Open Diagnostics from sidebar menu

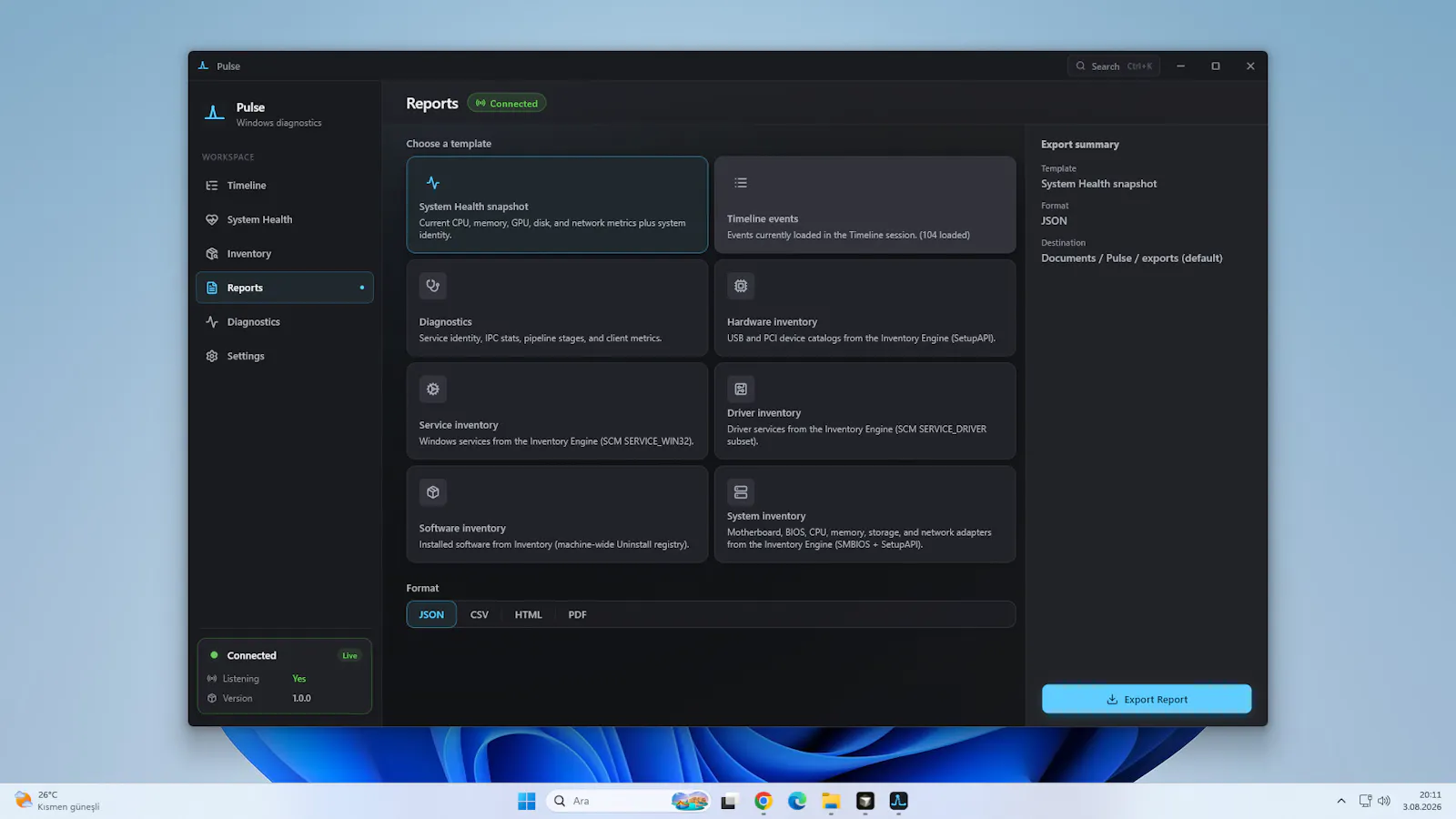pyautogui.click(x=285, y=322)
